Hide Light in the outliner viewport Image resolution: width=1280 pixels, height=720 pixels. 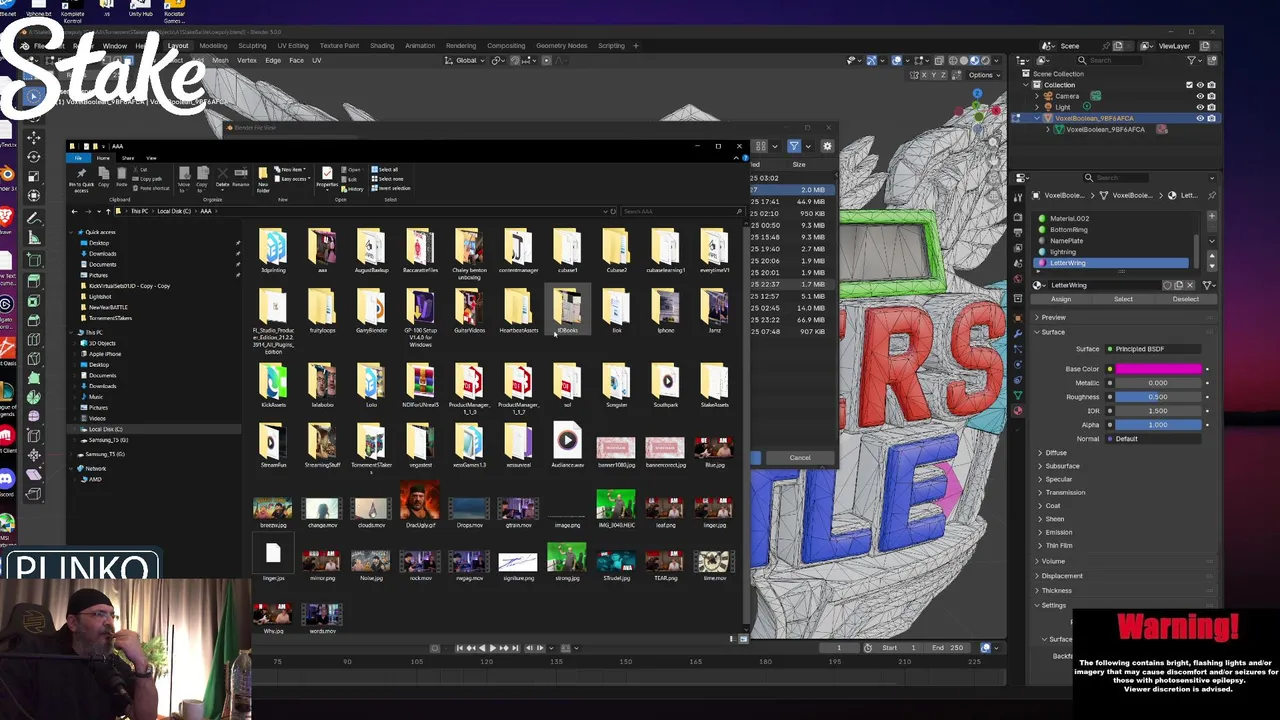(x=1200, y=107)
